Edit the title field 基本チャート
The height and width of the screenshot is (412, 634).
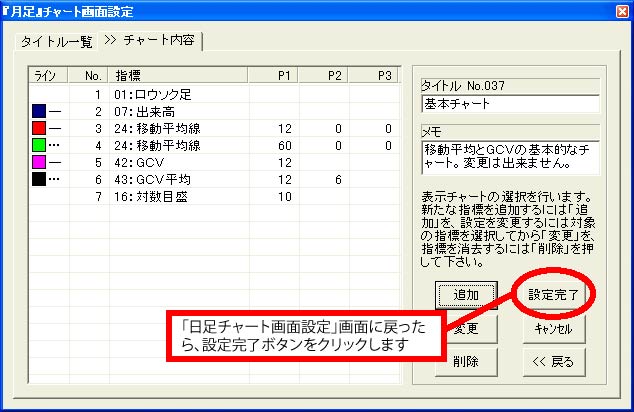[510, 104]
